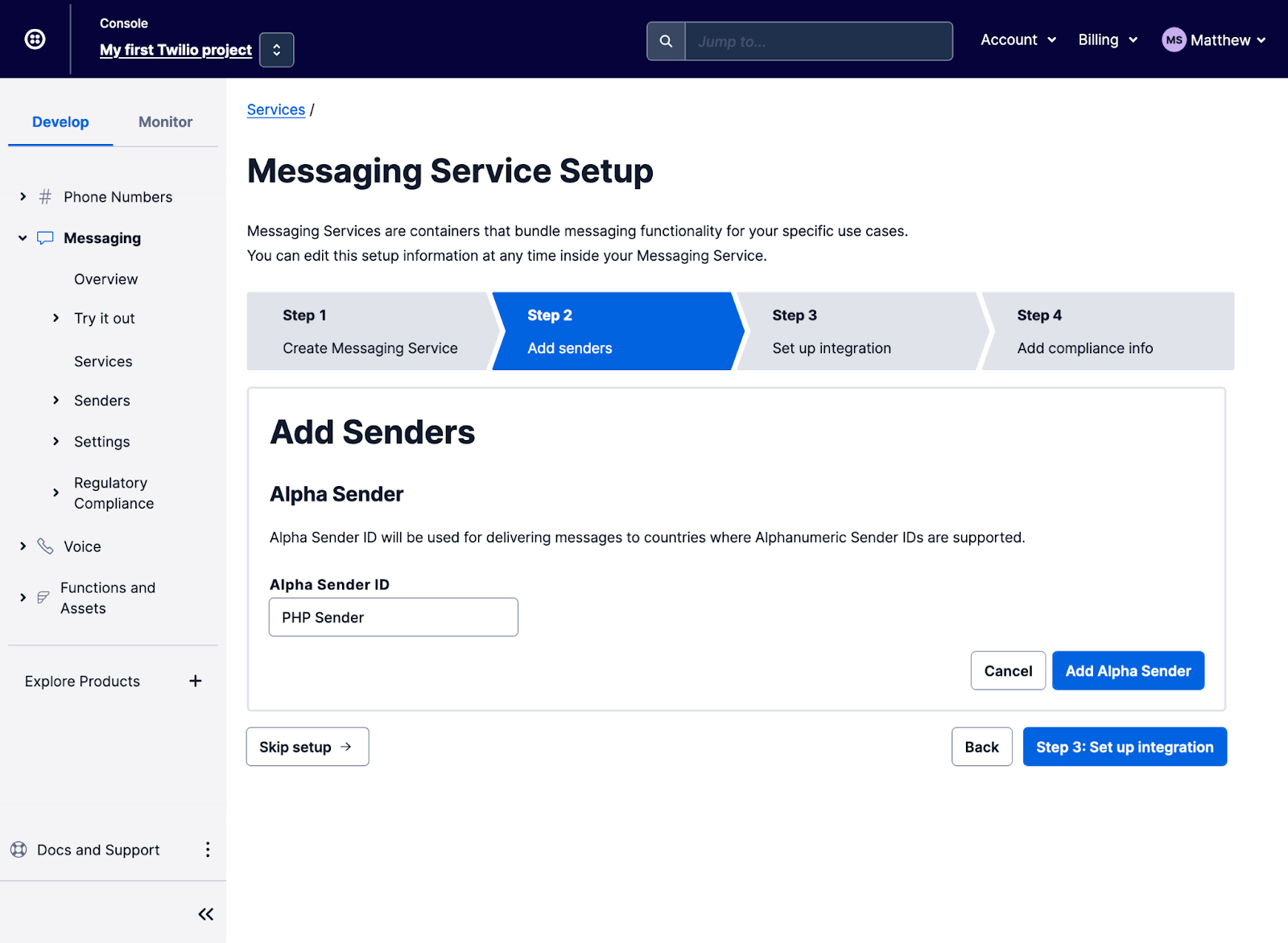This screenshot has width=1288, height=943.
Task: Go to Step 4 Add compliance info
Action: pos(1108,331)
